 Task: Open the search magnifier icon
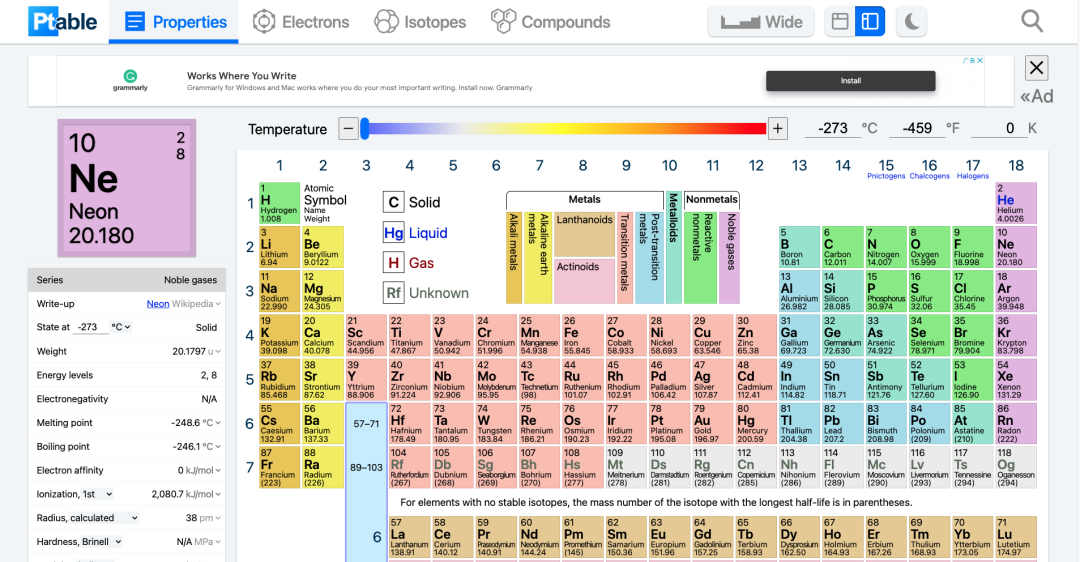click(x=1032, y=21)
